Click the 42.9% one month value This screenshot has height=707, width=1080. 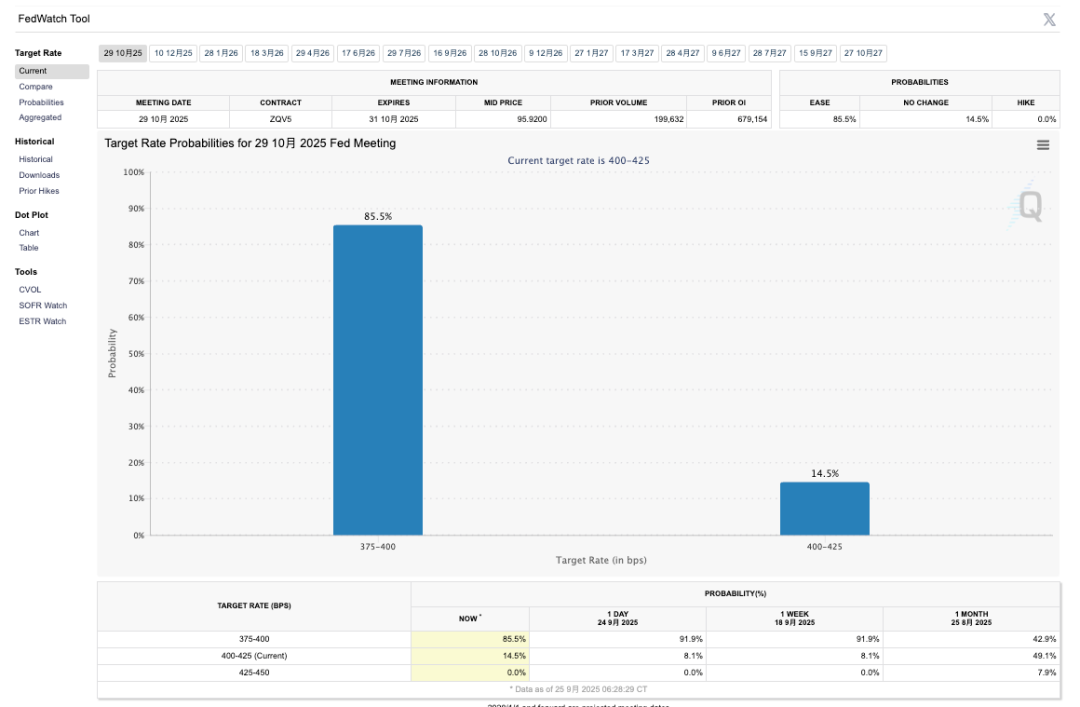1044,639
